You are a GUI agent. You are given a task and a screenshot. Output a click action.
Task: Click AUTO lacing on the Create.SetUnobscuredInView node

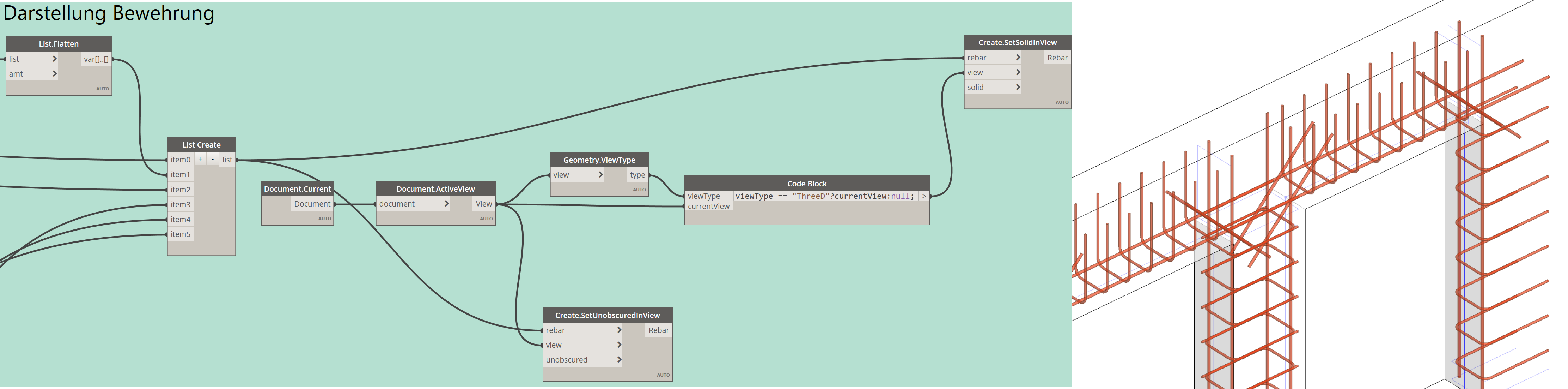663,375
